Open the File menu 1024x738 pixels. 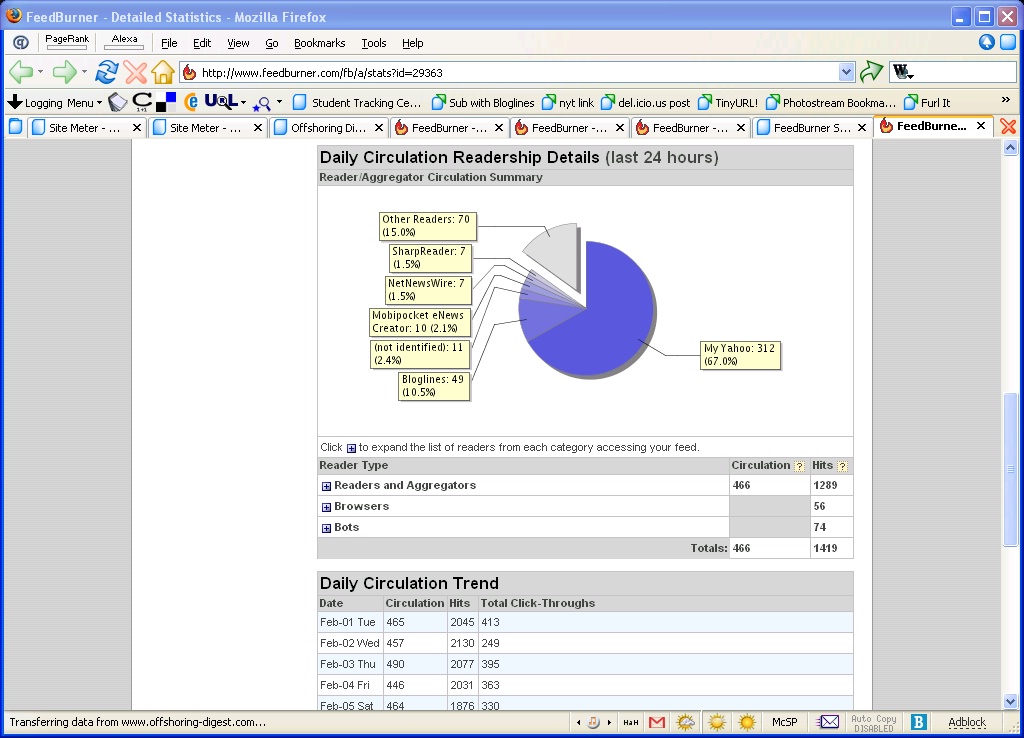(x=169, y=43)
